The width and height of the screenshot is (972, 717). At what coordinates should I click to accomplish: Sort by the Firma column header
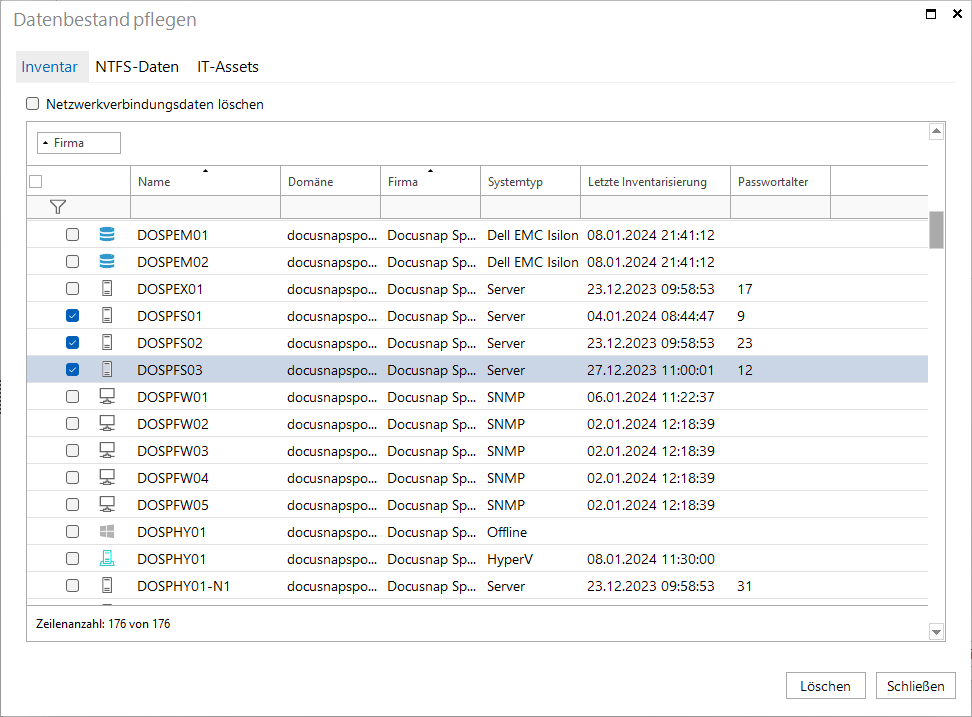tap(430, 181)
